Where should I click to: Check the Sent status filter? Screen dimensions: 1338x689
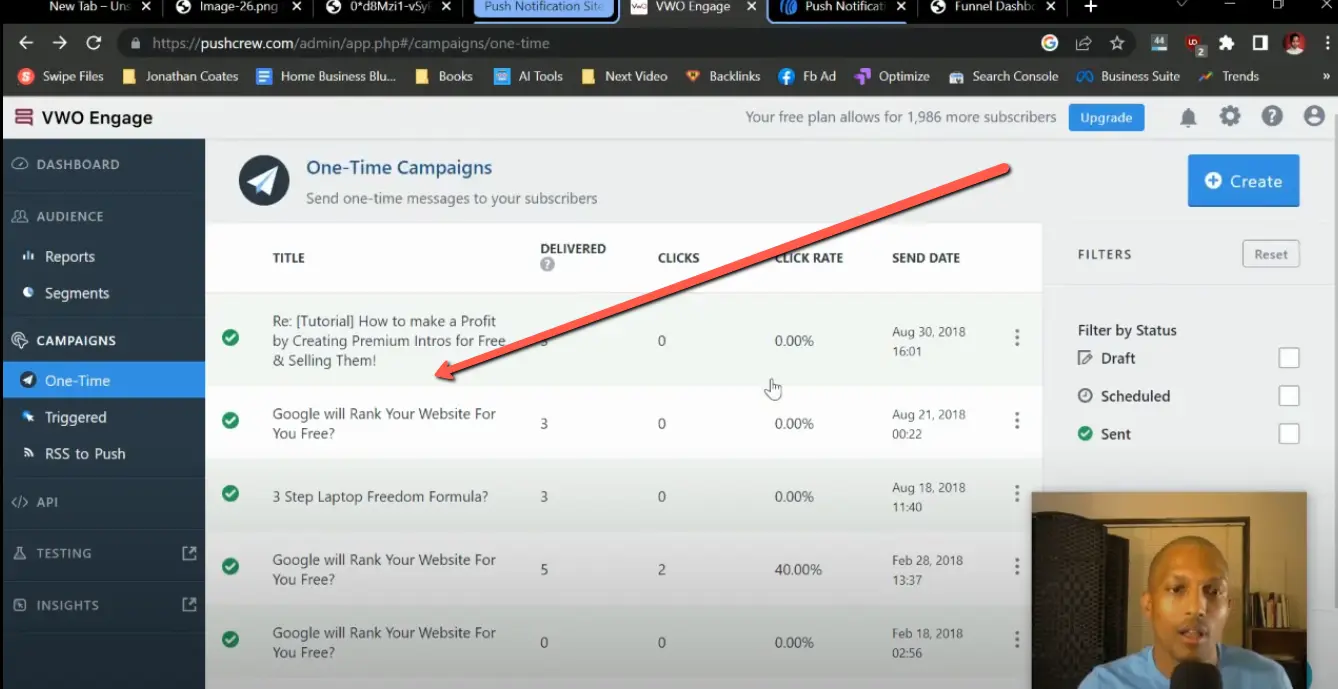[x=1289, y=433]
